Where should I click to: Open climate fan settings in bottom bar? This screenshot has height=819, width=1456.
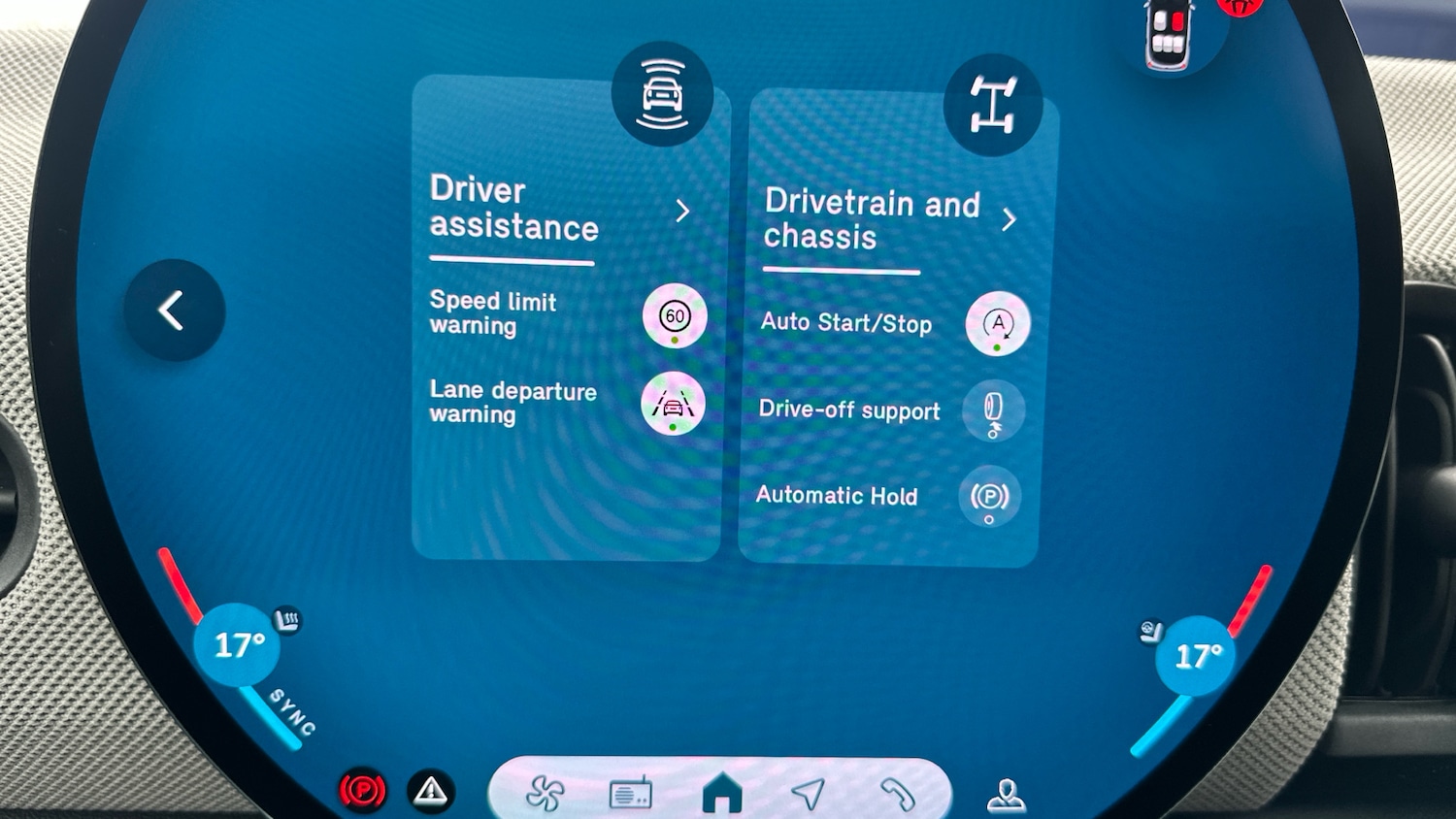pos(545,794)
